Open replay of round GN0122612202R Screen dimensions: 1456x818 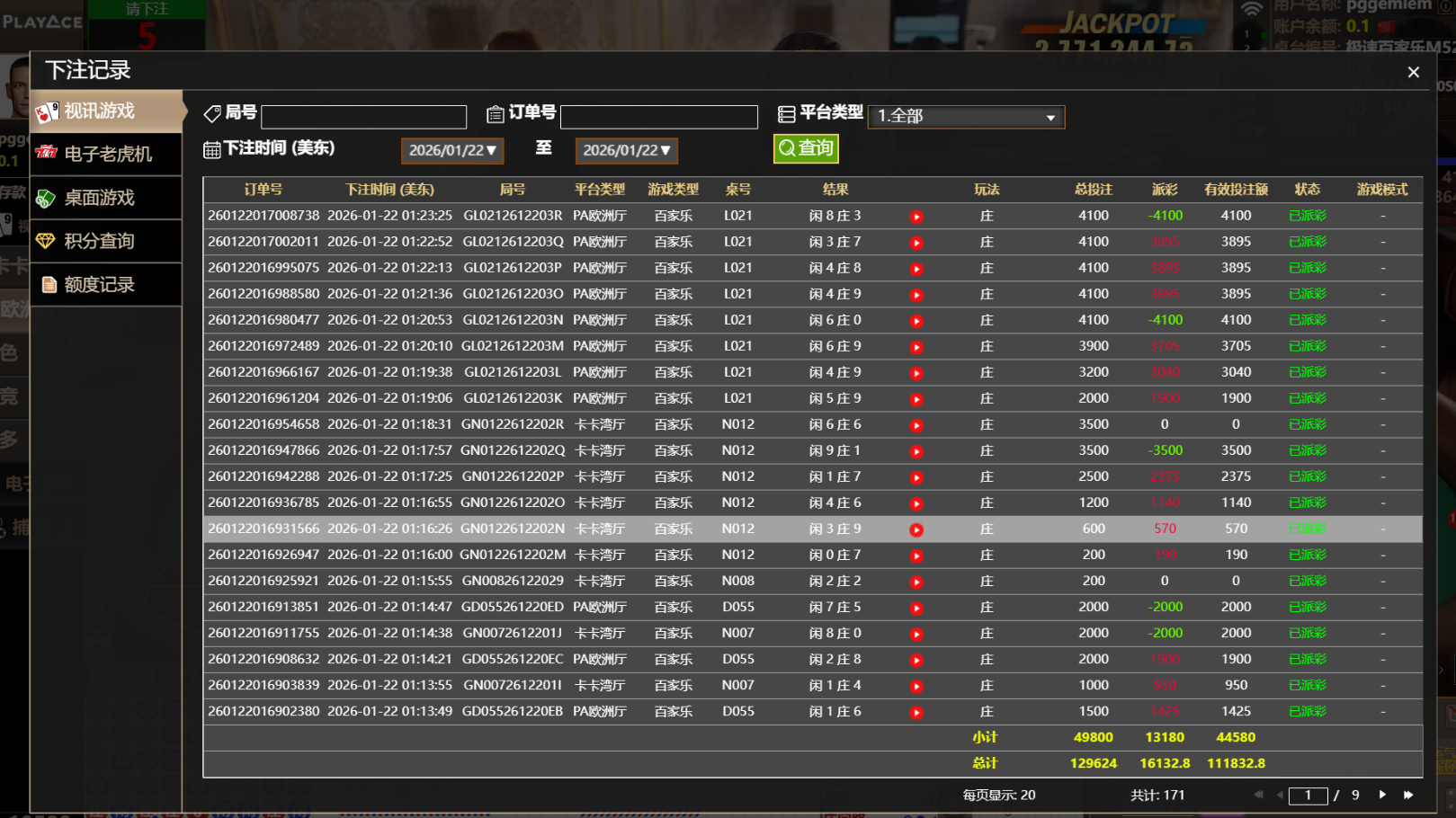[916, 425]
